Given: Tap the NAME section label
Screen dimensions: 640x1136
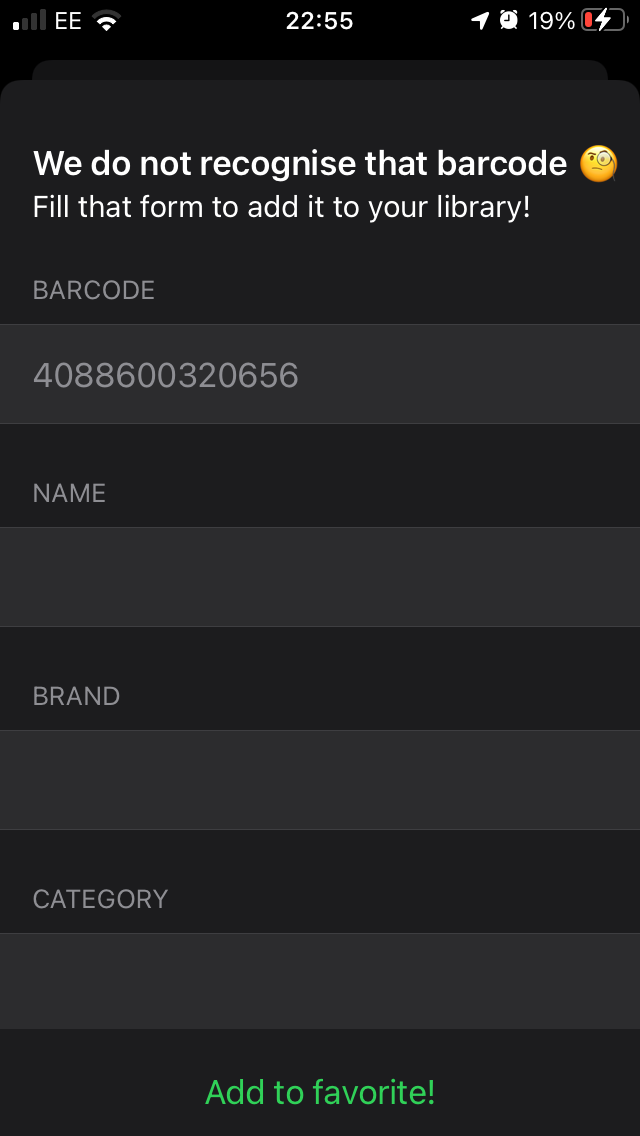Looking at the screenshot, I should click(69, 492).
